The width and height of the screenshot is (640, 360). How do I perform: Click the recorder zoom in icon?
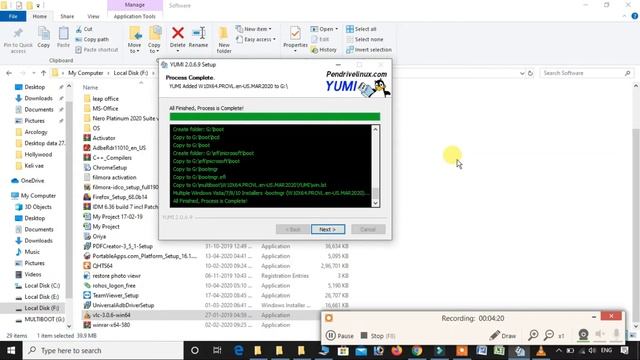coord(533,335)
